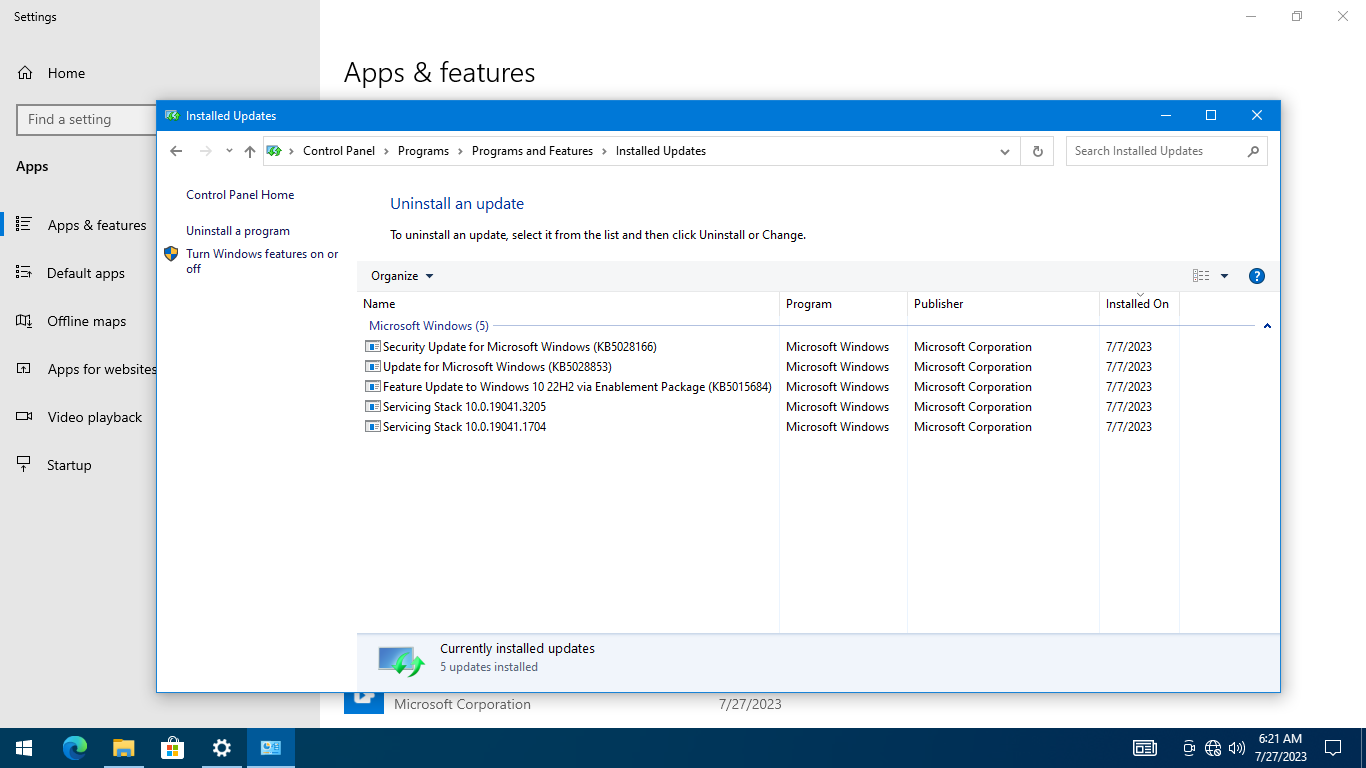Sort by the Name column header
Viewport: 1366px width, 768px height.
tap(568, 304)
